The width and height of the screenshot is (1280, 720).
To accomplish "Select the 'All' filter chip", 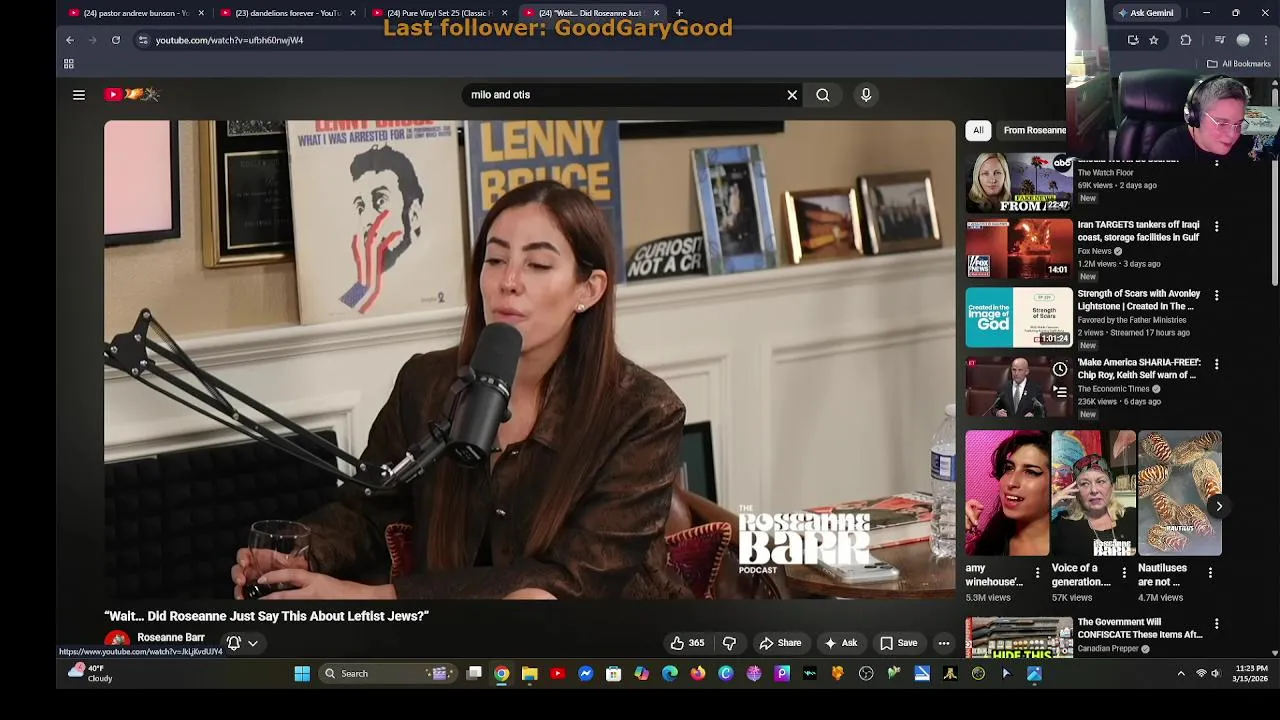I will (978, 130).
